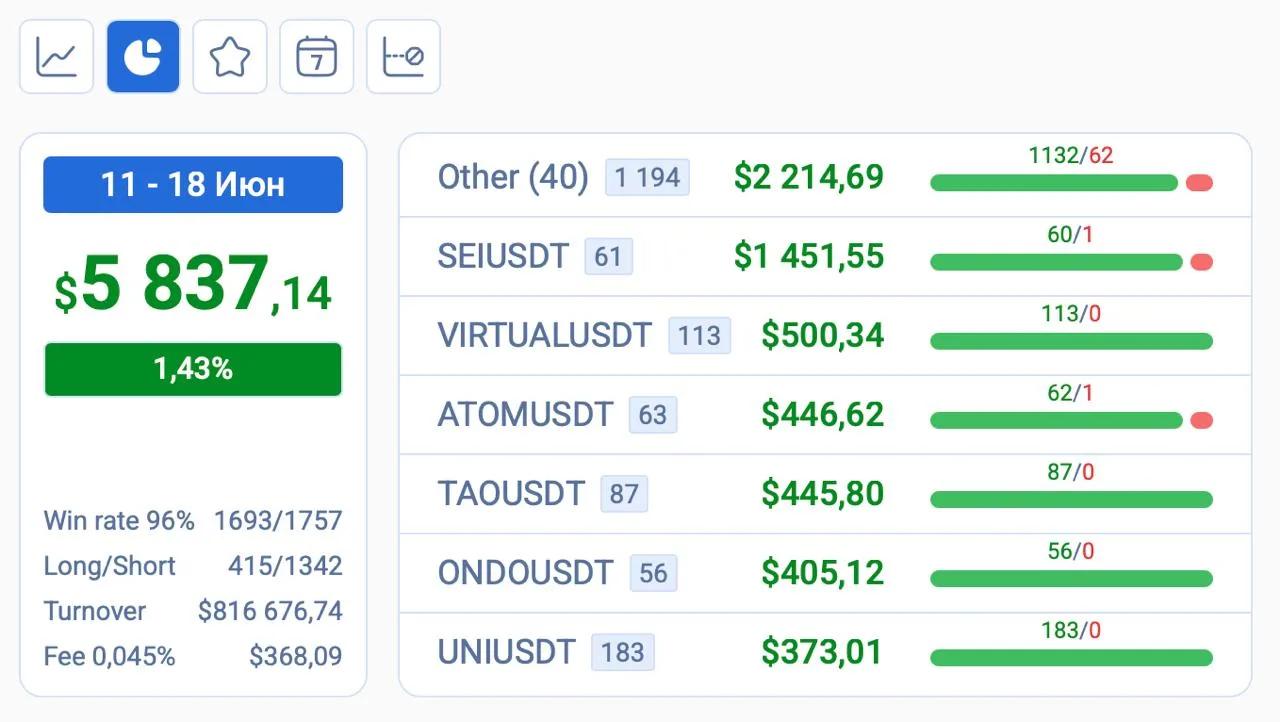Click the 1,43% profit percentage bar
1280x722 pixels.
(193, 369)
